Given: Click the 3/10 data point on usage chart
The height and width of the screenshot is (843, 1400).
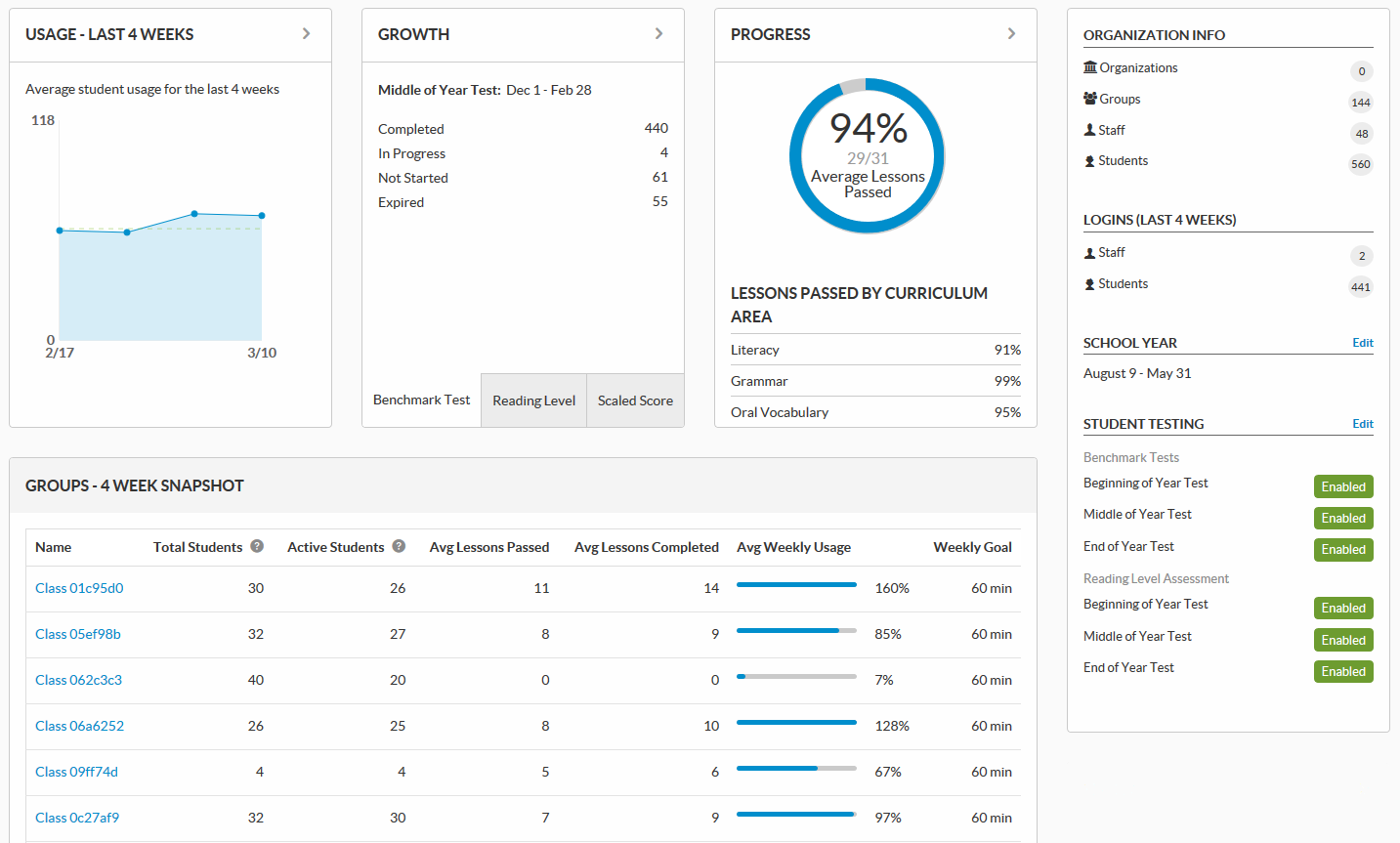Looking at the screenshot, I should (x=262, y=215).
